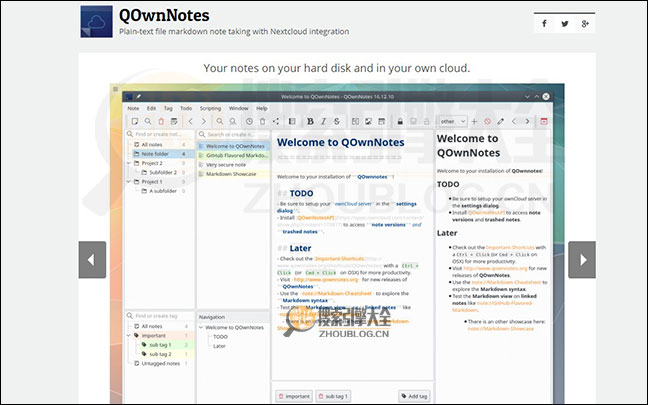Click the 'sub tag 1' tag button below editor
Image resolution: width=648 pixels, height=405 pixels.
click(333, 396)
